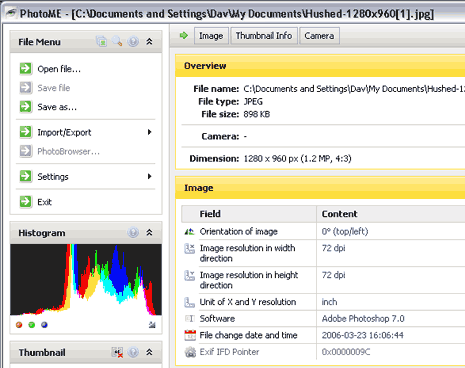Toggle the red channel in the histogram
The image size is (465, 368).
(x=19, y=325)
